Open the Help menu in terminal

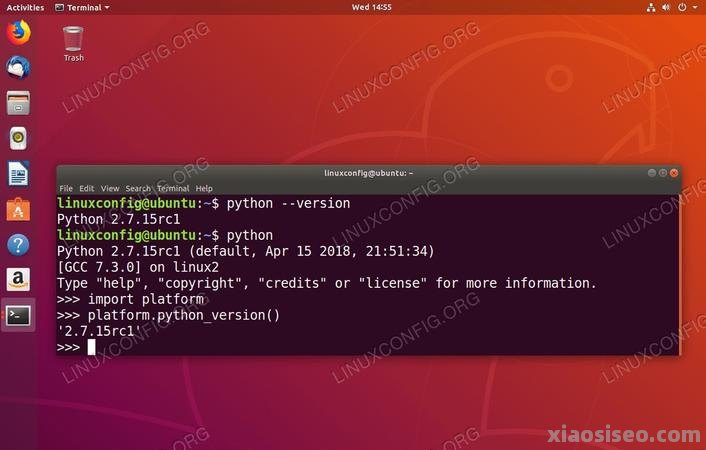204,188
